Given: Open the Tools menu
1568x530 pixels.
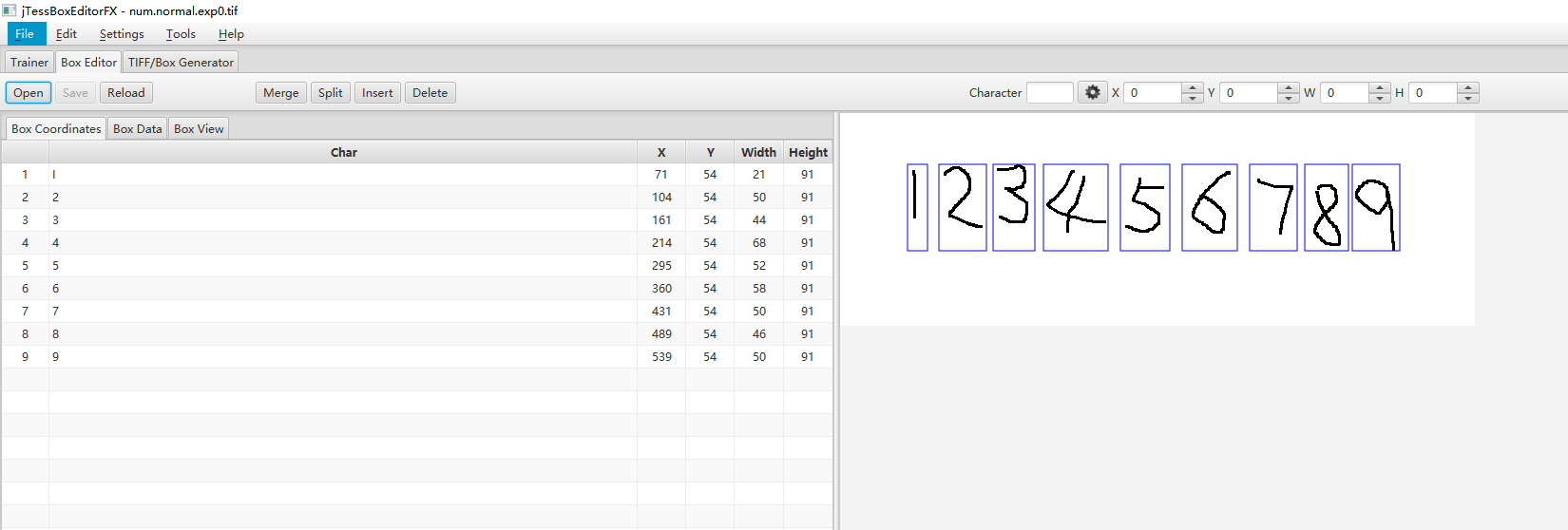Looking at the screenshot, I should (x=181, y=34).
